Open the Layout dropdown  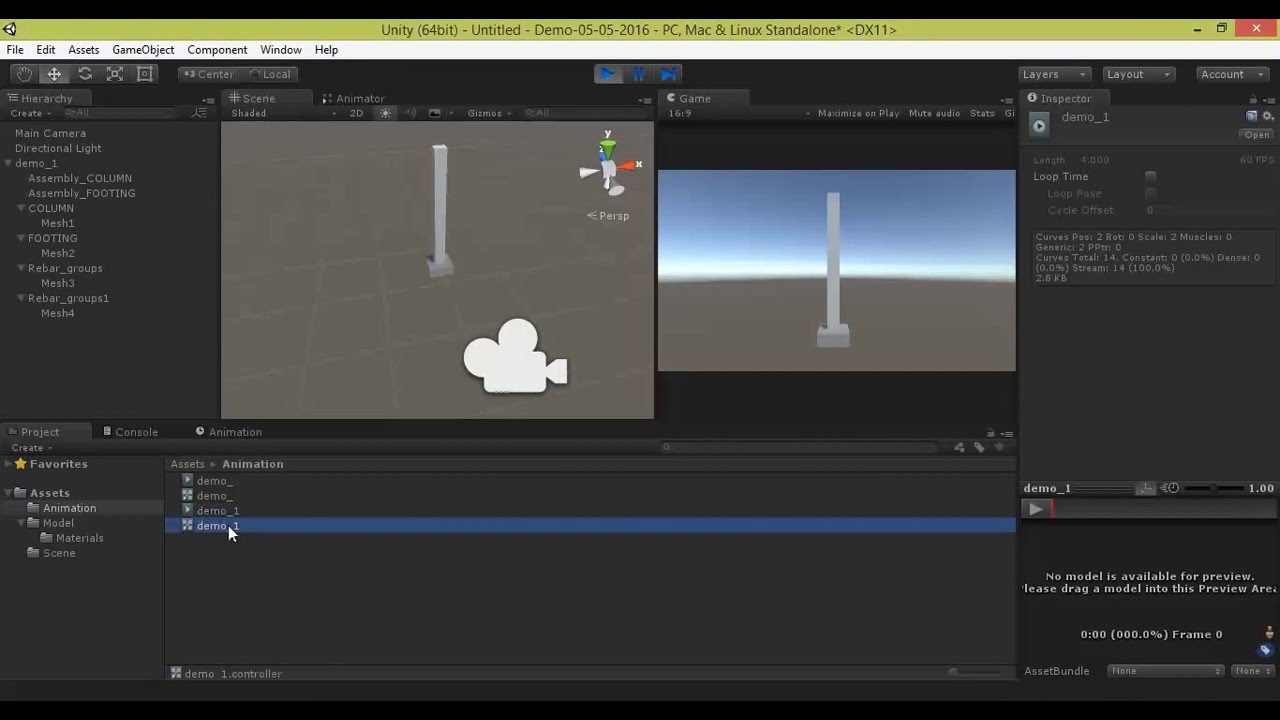point(1138,74)
